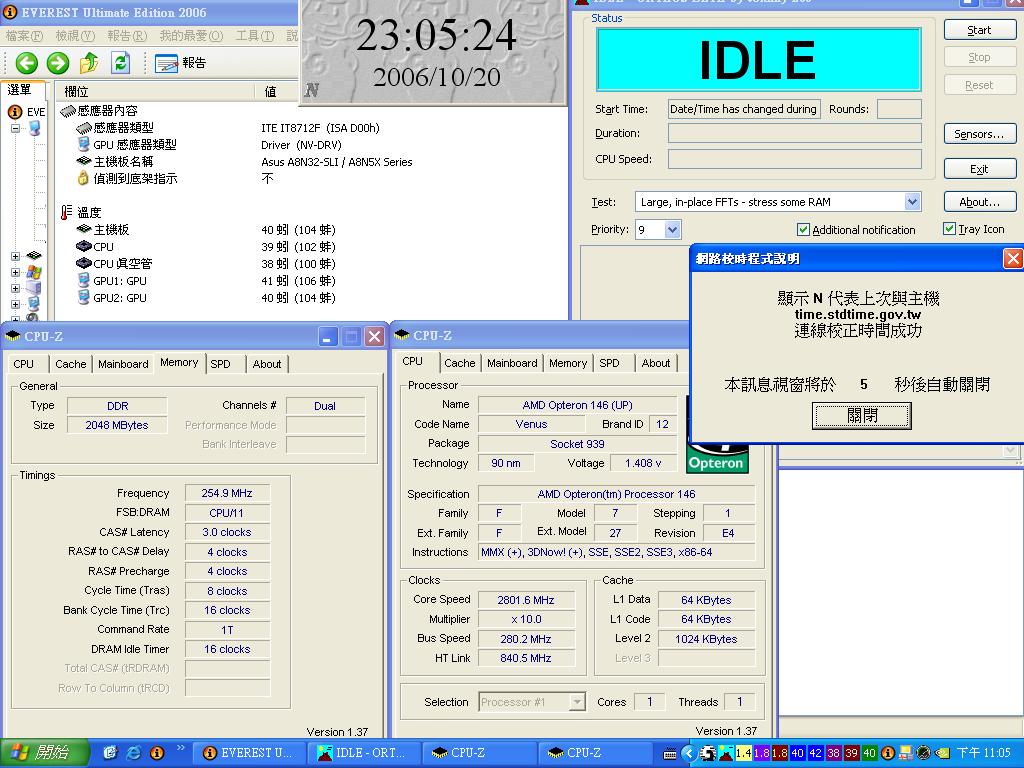This screenshot has width=1024, height=768.
Task: Launch EVEREST from the quick launch icon
Action: (157, 753)
